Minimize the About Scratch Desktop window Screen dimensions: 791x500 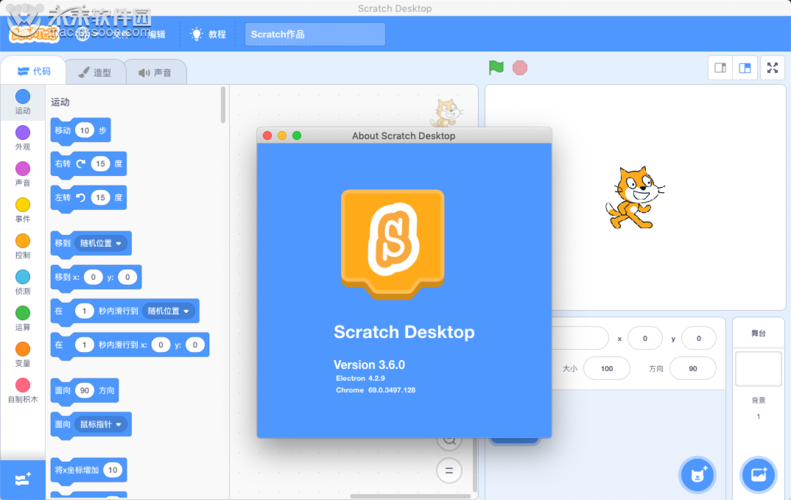282,135
